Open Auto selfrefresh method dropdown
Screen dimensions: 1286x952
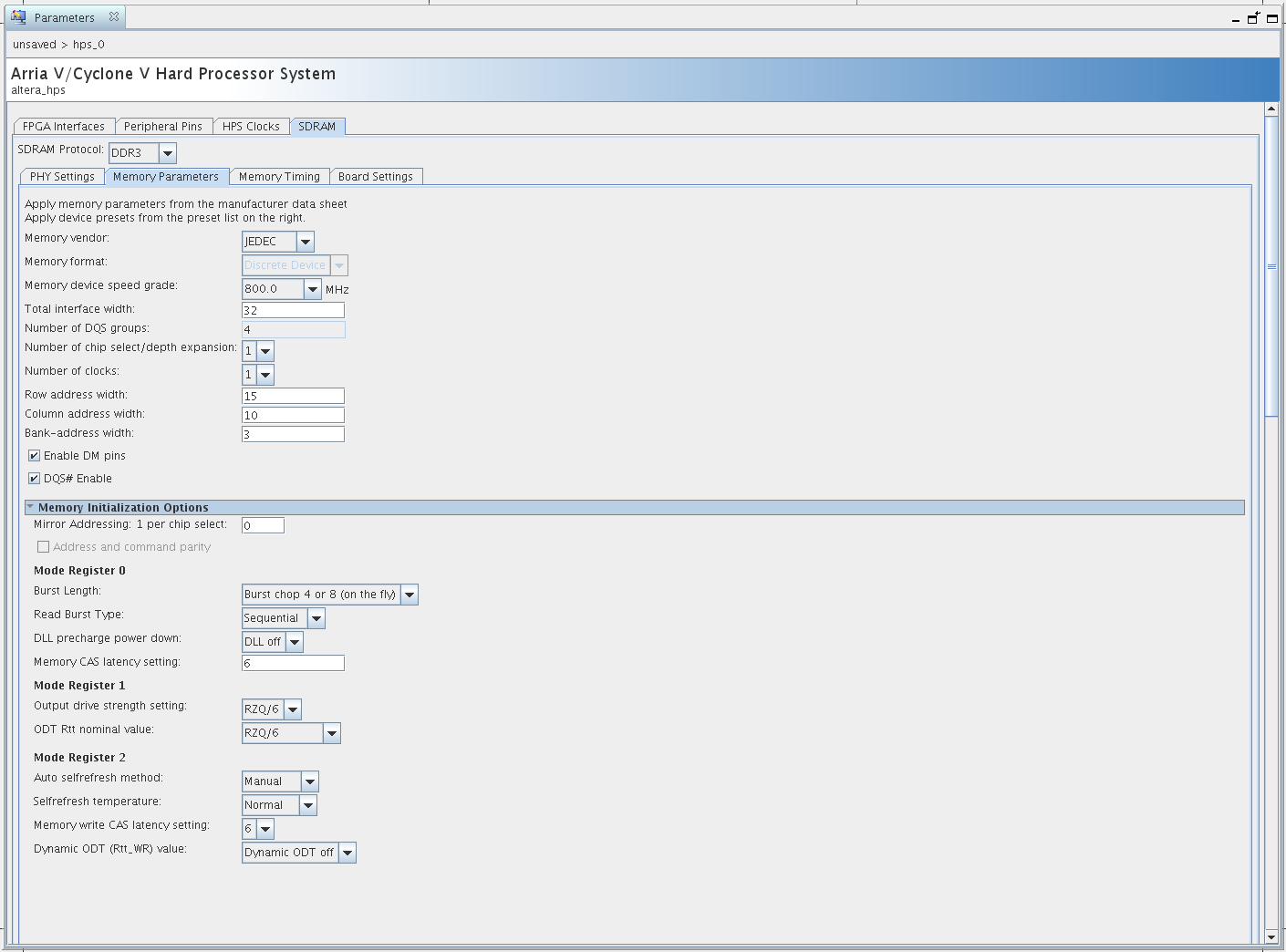click(310, 781)
